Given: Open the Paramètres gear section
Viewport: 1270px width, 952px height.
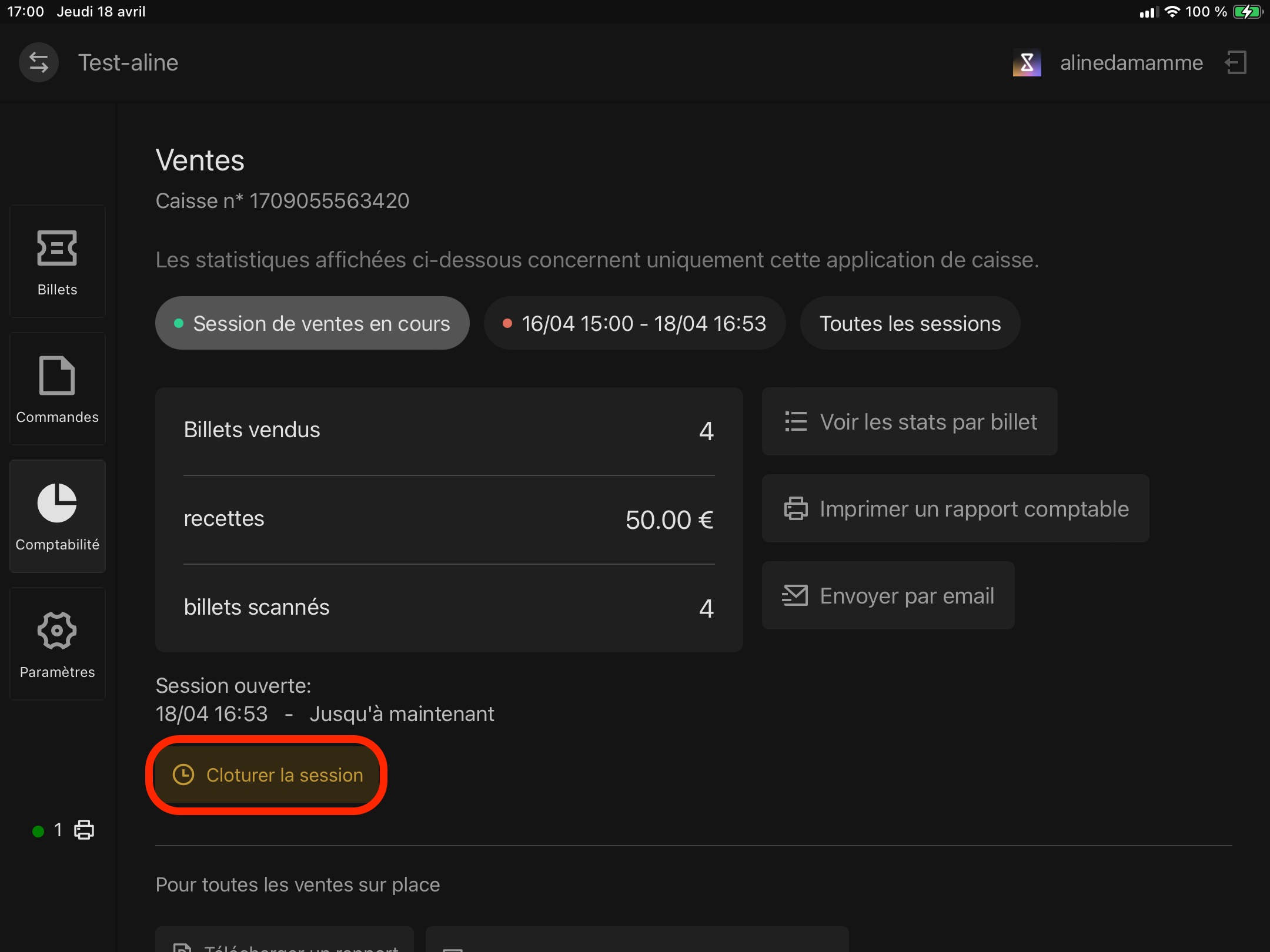Looking at the screenshot, I should [x=58, y=644].
